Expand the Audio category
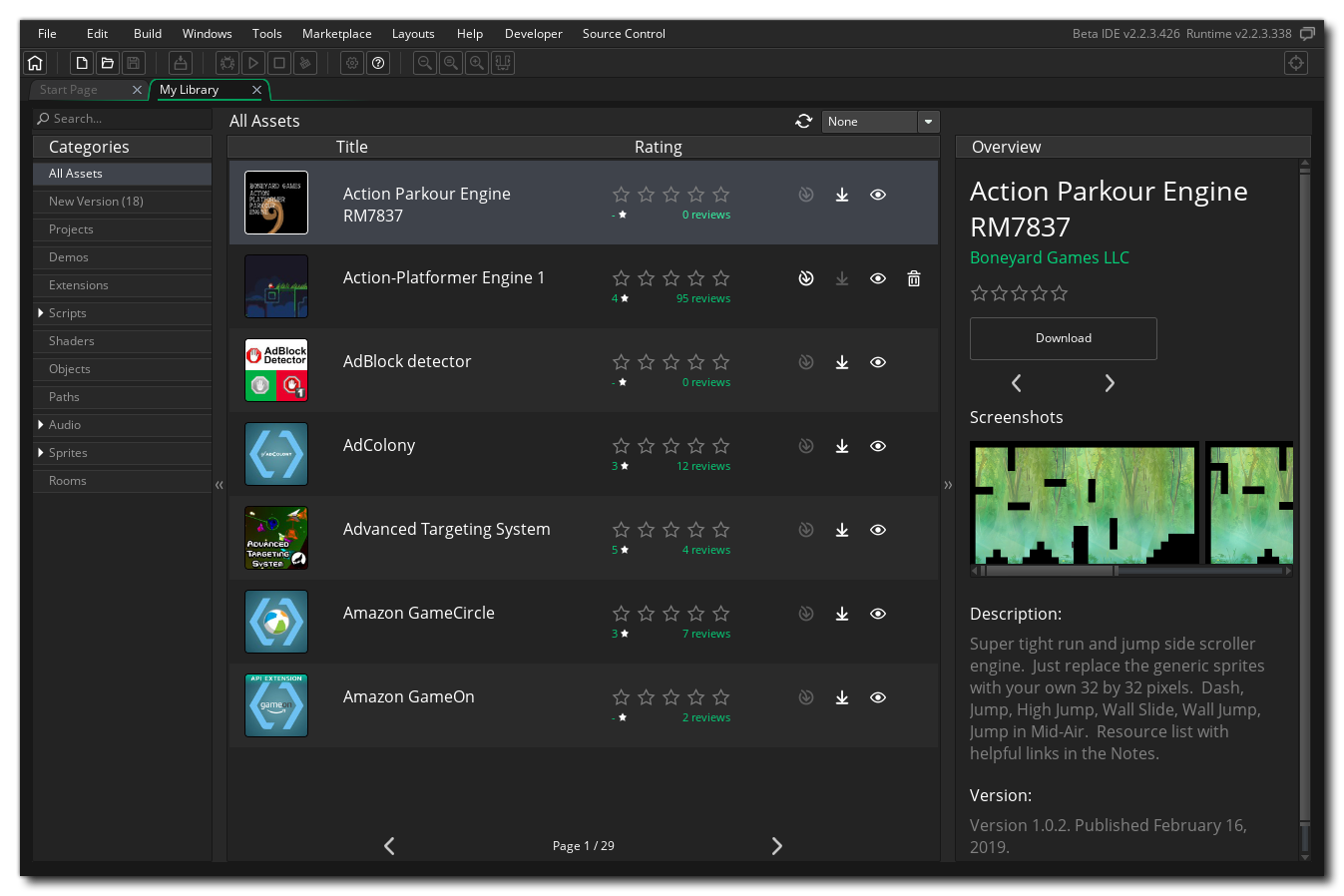Screen dimensions: 1344x896 [41, 424]
